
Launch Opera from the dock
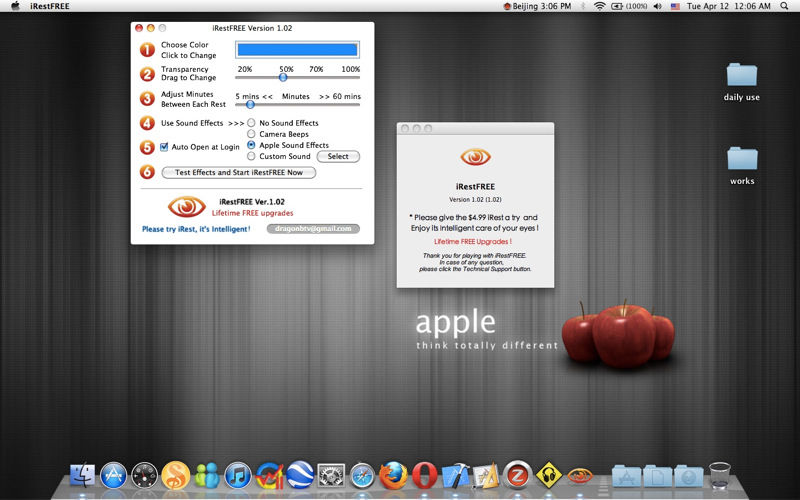(424, 475)
